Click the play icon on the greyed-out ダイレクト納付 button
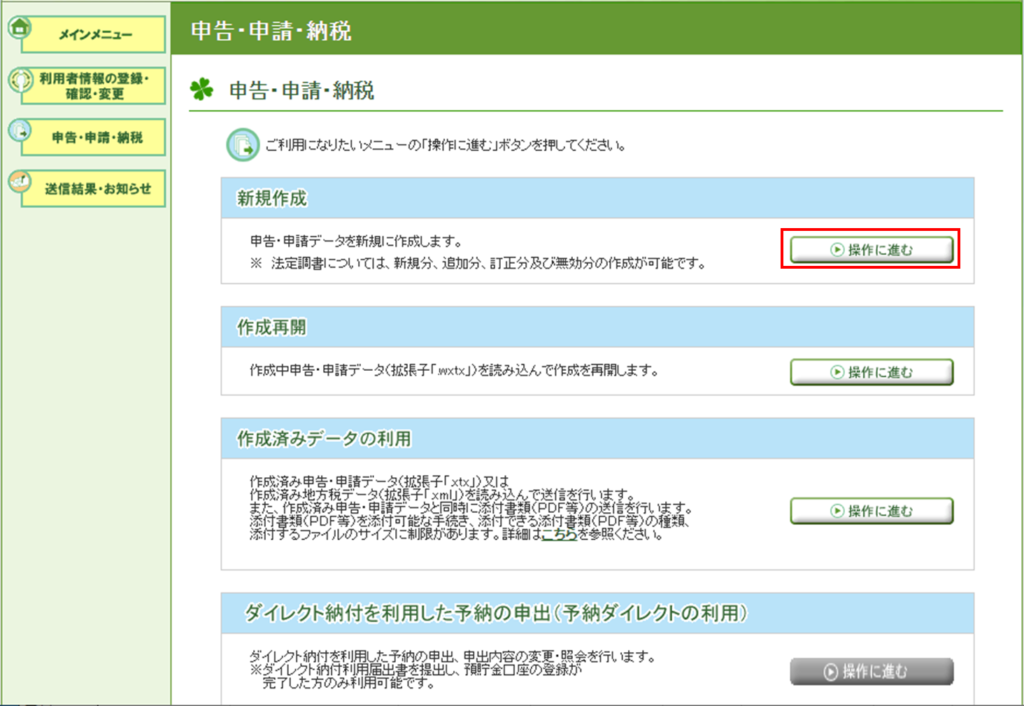 [831, 671]
